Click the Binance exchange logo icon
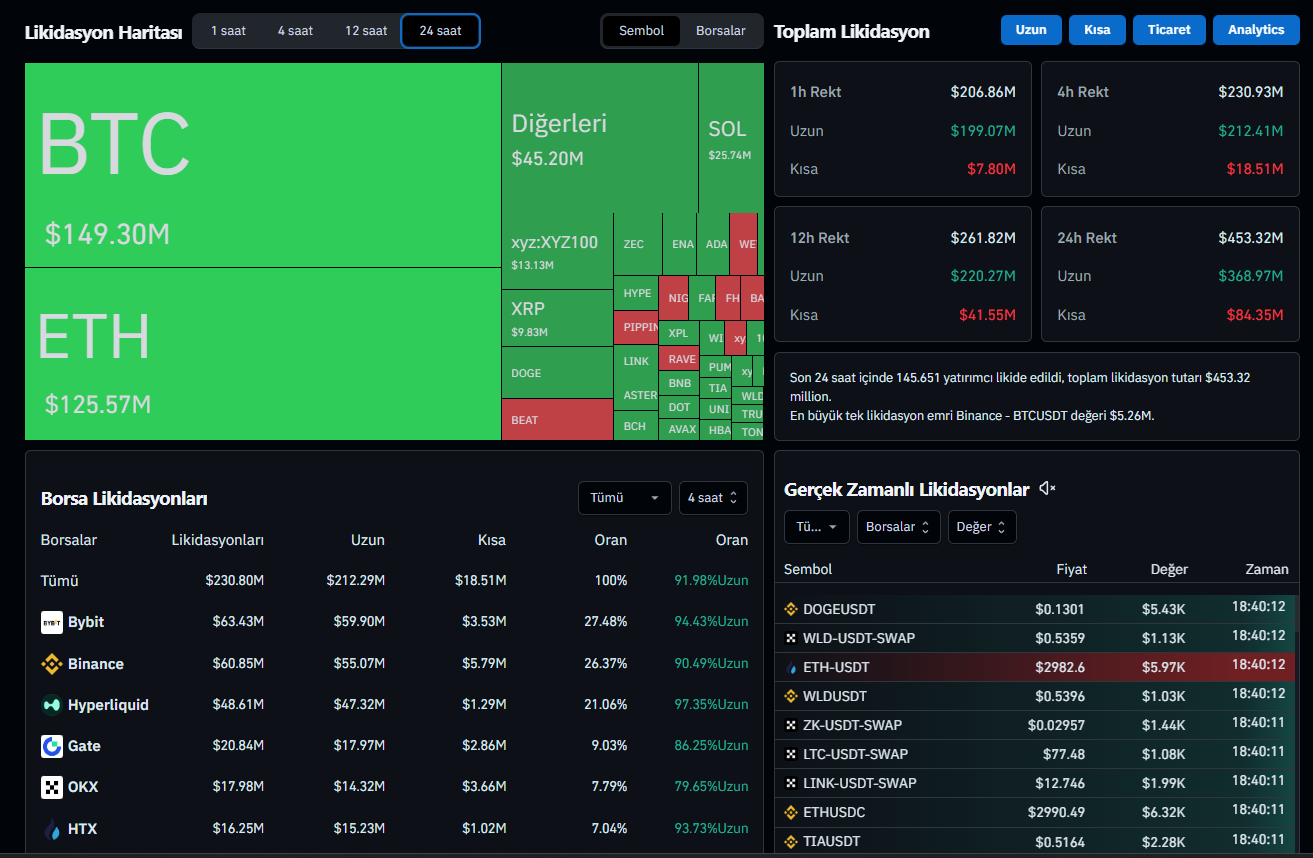The height and width of the screenshot is (858, 1313). pos(51,664)
